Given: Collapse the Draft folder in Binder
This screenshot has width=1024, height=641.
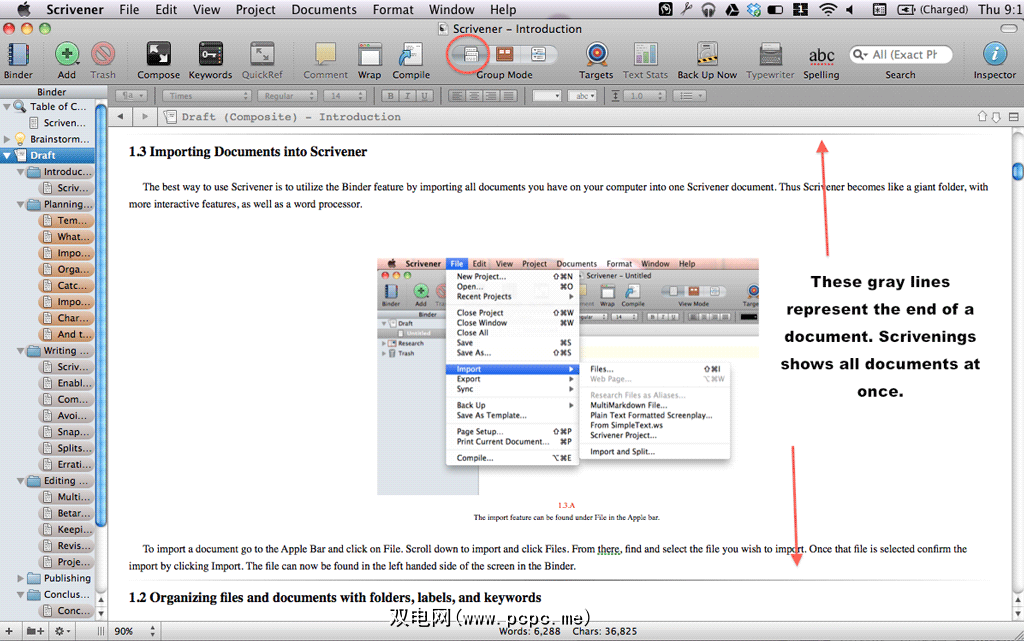Looking at the screenshot, I should point(8,156).
